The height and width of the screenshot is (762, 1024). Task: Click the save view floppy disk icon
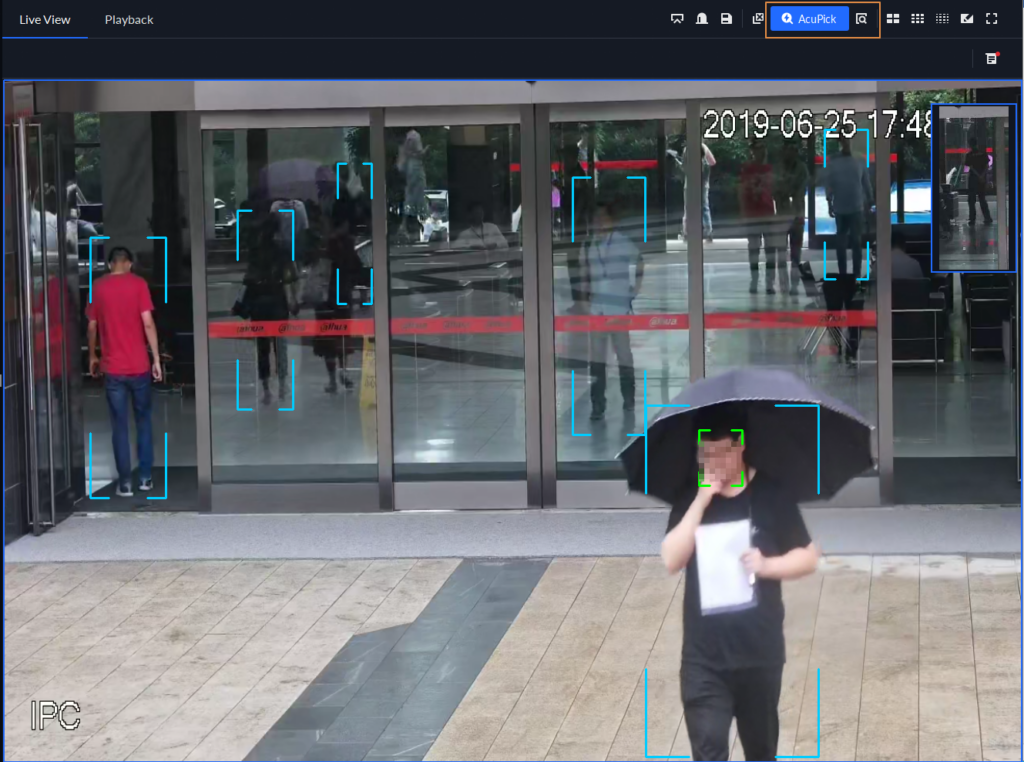pos(727,19)
